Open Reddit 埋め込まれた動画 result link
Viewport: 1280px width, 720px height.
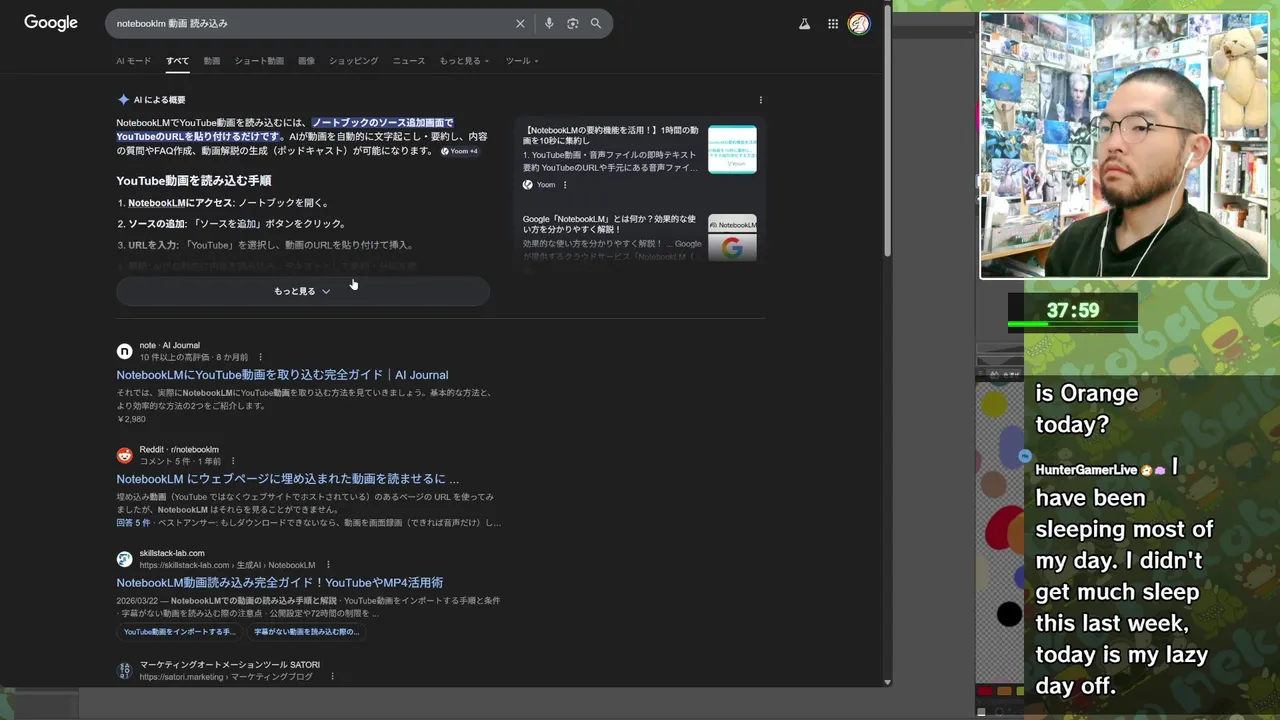[288, 479]
